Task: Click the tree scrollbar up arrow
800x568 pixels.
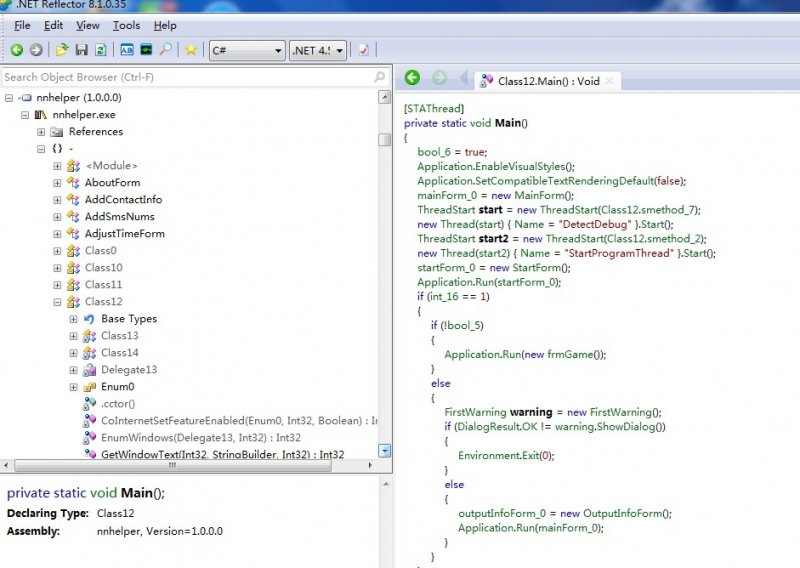Action: tap(385, 97)
